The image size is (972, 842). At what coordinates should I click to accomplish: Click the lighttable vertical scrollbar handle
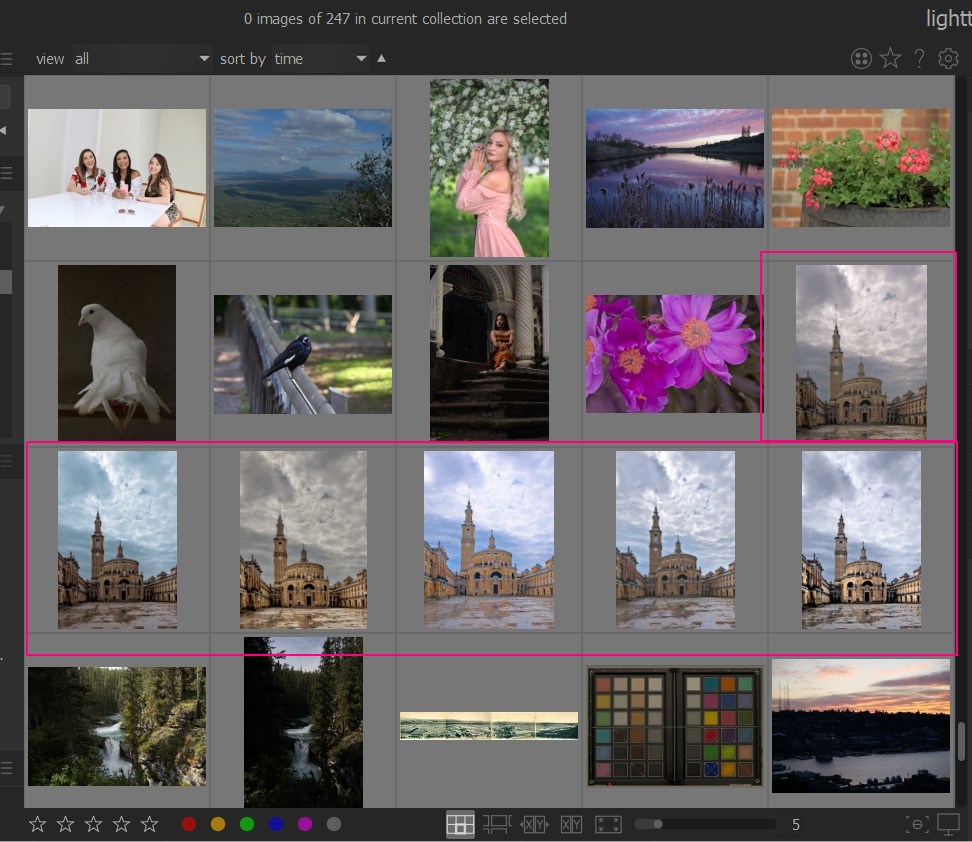click(961, 742)
